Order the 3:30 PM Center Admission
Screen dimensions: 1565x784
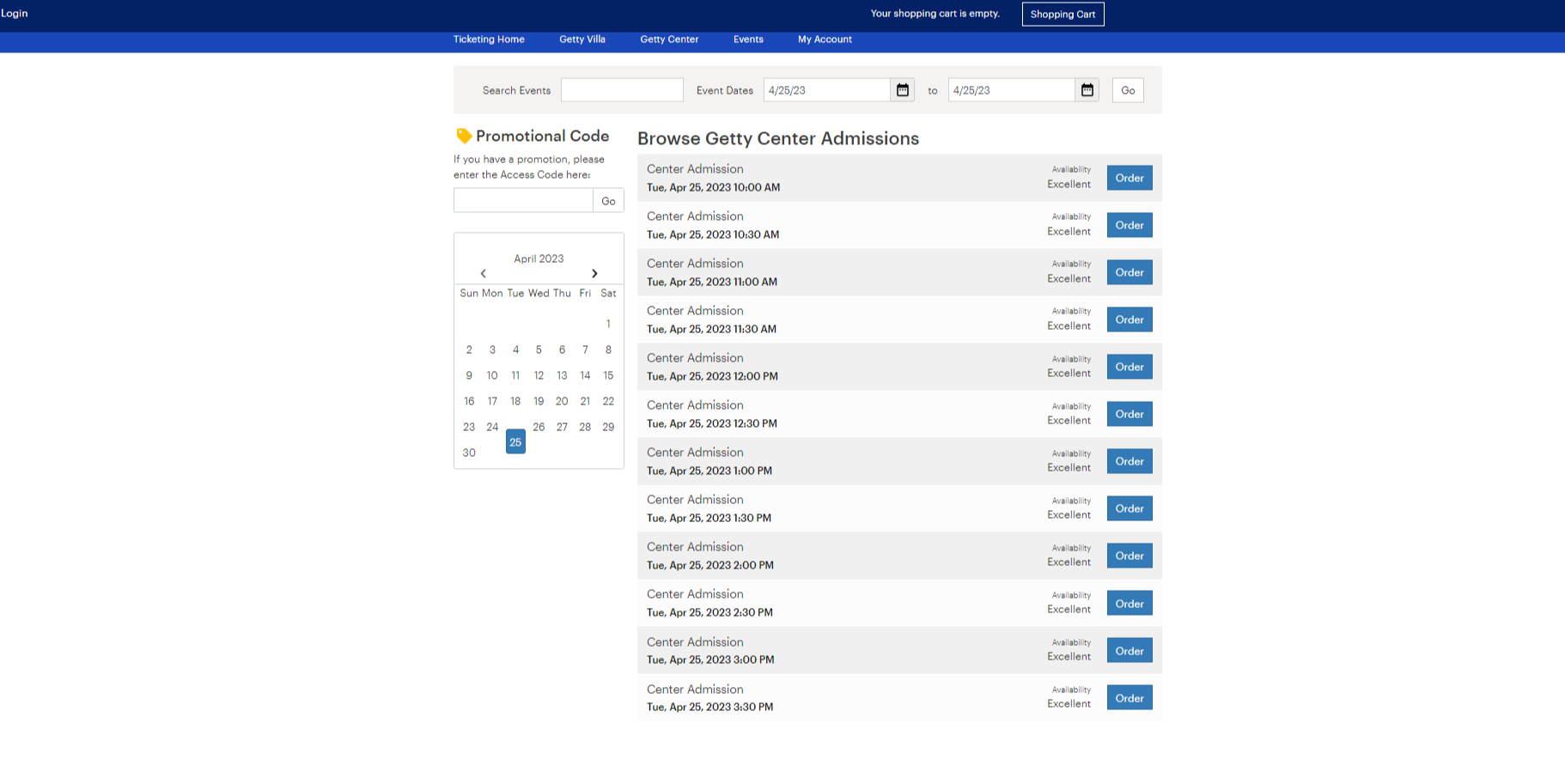coord(1130,697)
